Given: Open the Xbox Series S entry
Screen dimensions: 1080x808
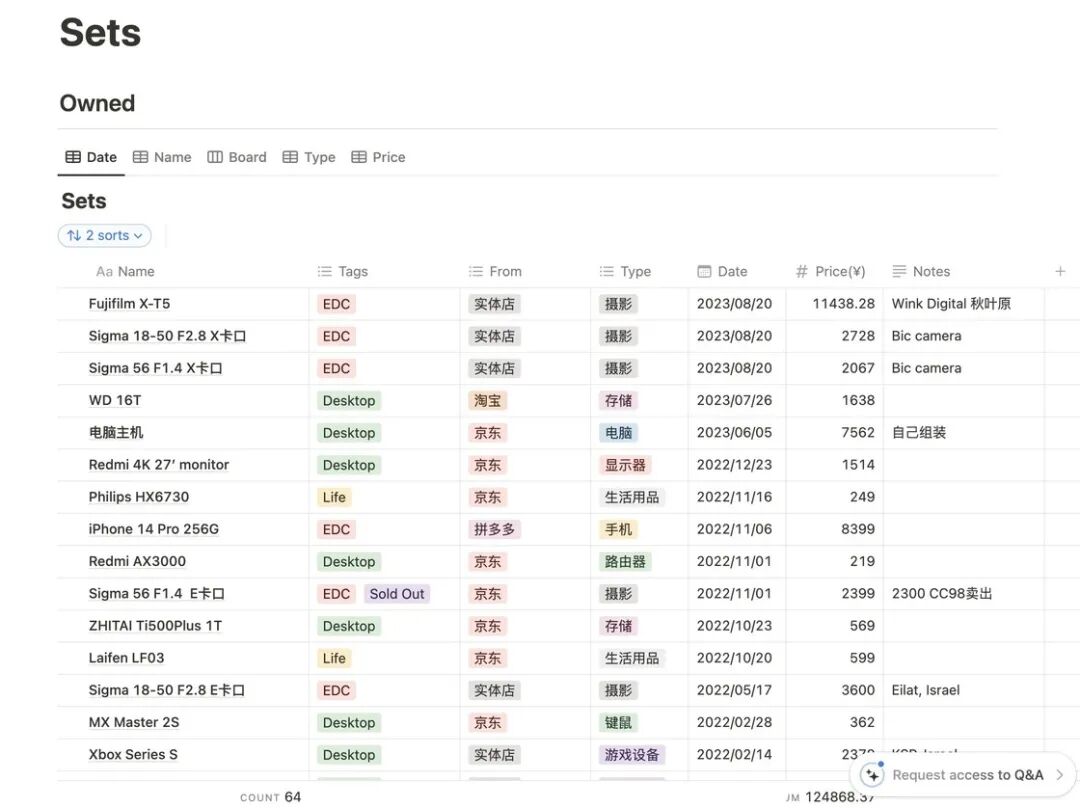Looking at the screenshot, I should pos(133,754).
